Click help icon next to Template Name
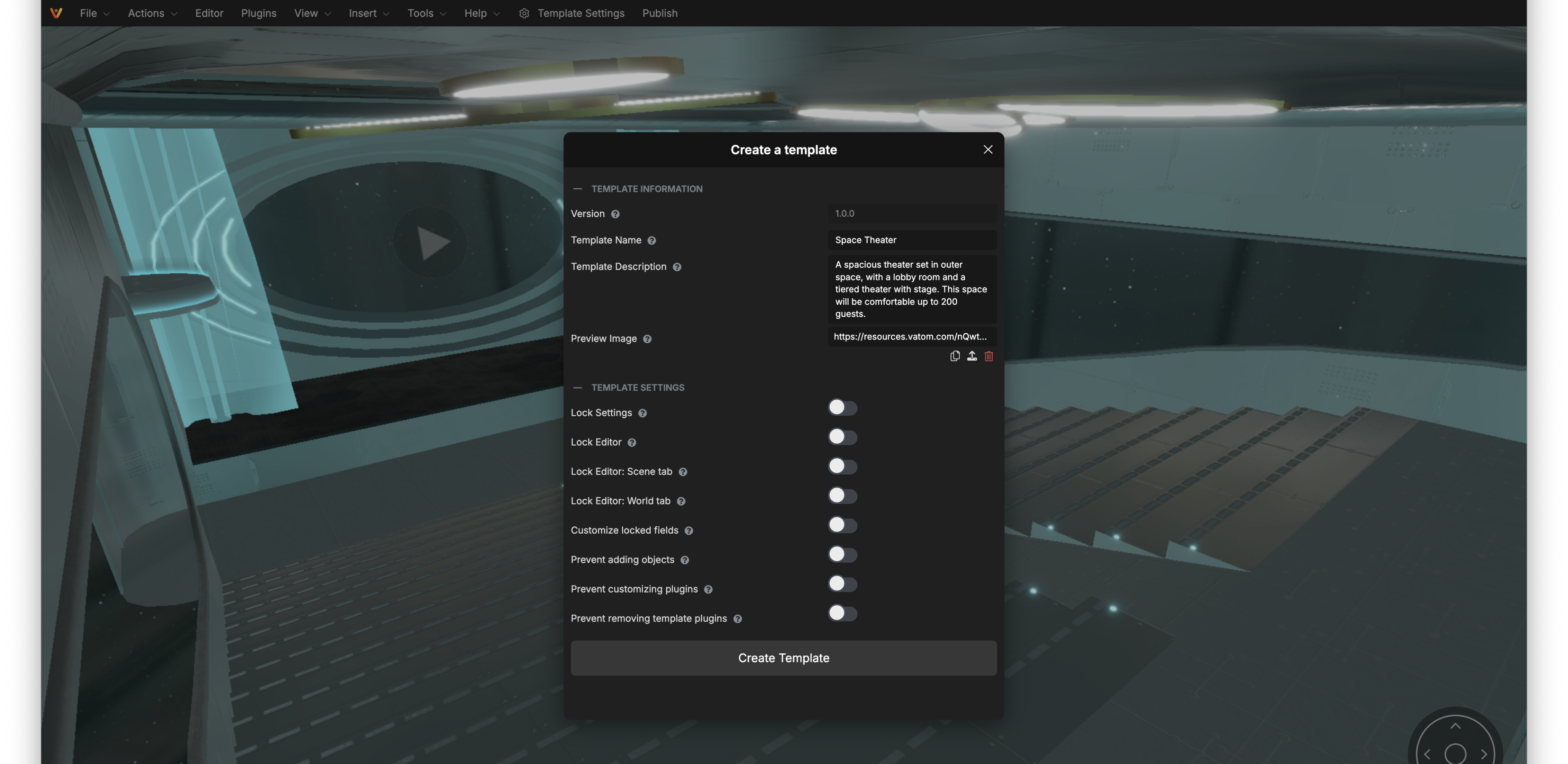This screenshot has width=1568, height=764. pyautogui.click(x=652, y=240)
